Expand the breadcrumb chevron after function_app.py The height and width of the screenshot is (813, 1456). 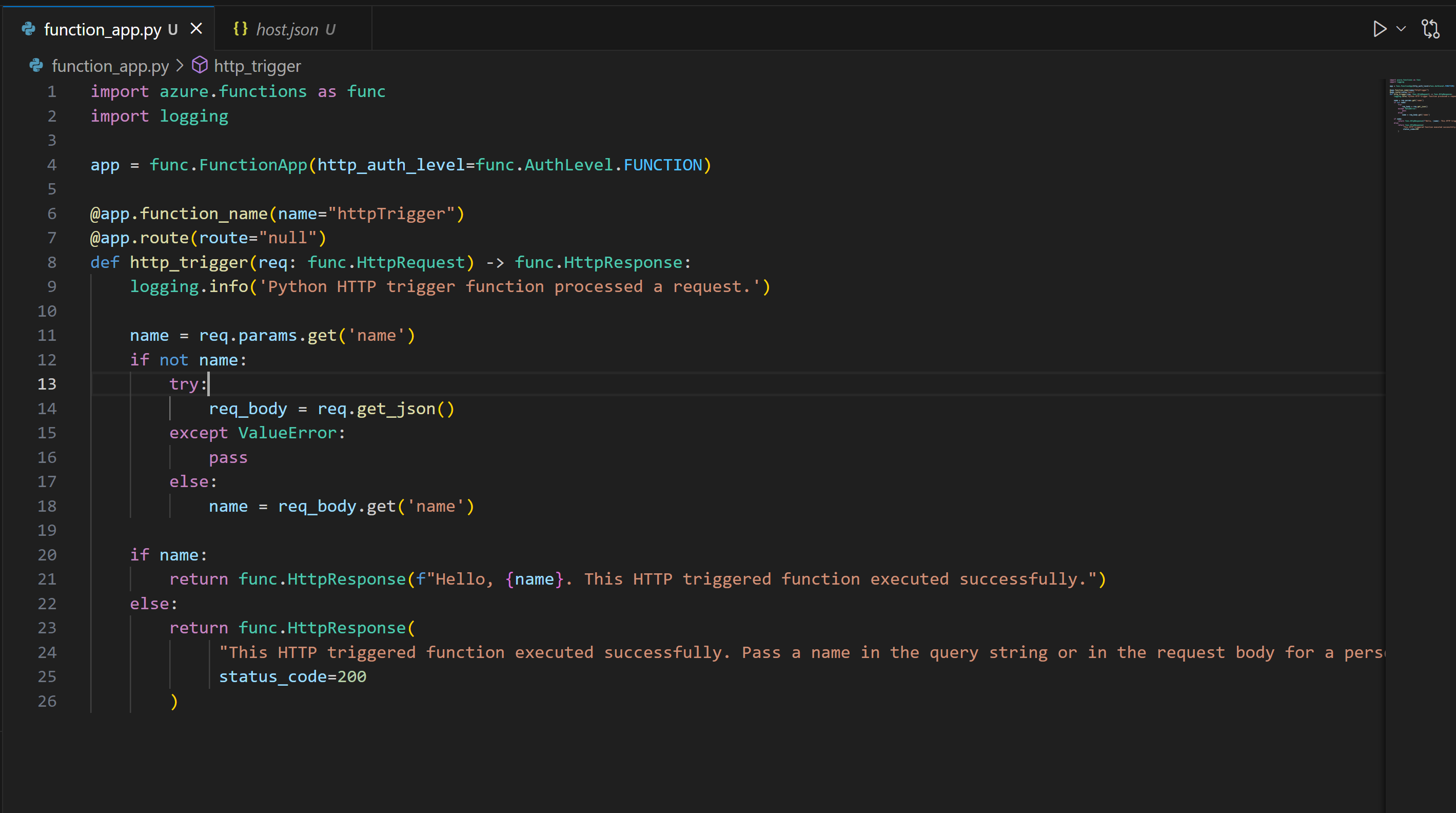(180, 66)
